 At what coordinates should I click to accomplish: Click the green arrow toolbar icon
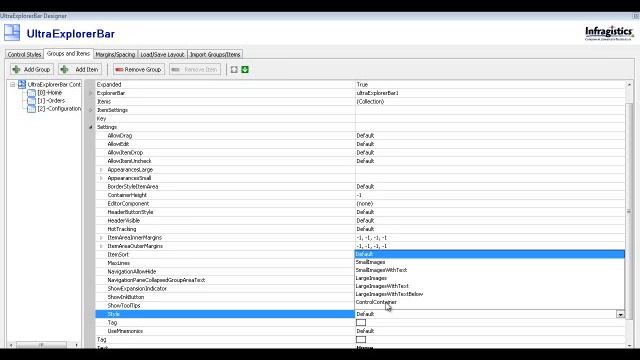pos(245,69)
